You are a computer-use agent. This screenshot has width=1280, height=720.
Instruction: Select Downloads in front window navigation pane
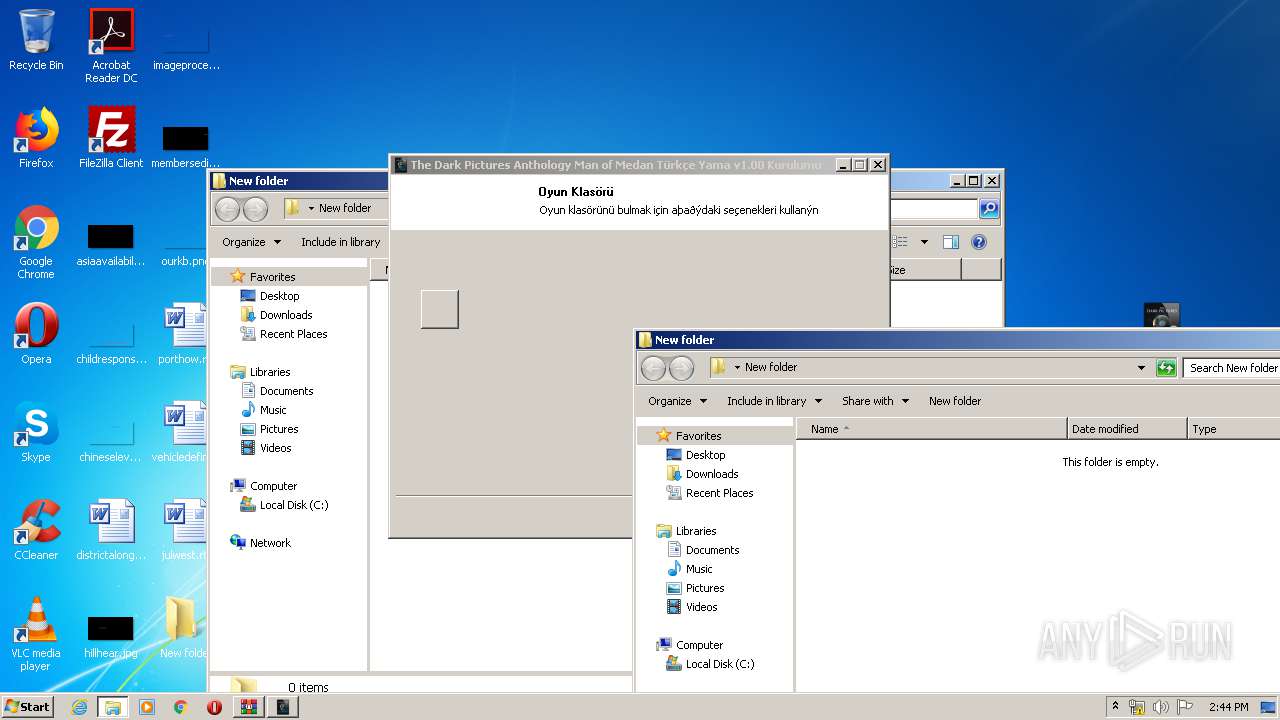pyautogui.click(x=711, y=474)
